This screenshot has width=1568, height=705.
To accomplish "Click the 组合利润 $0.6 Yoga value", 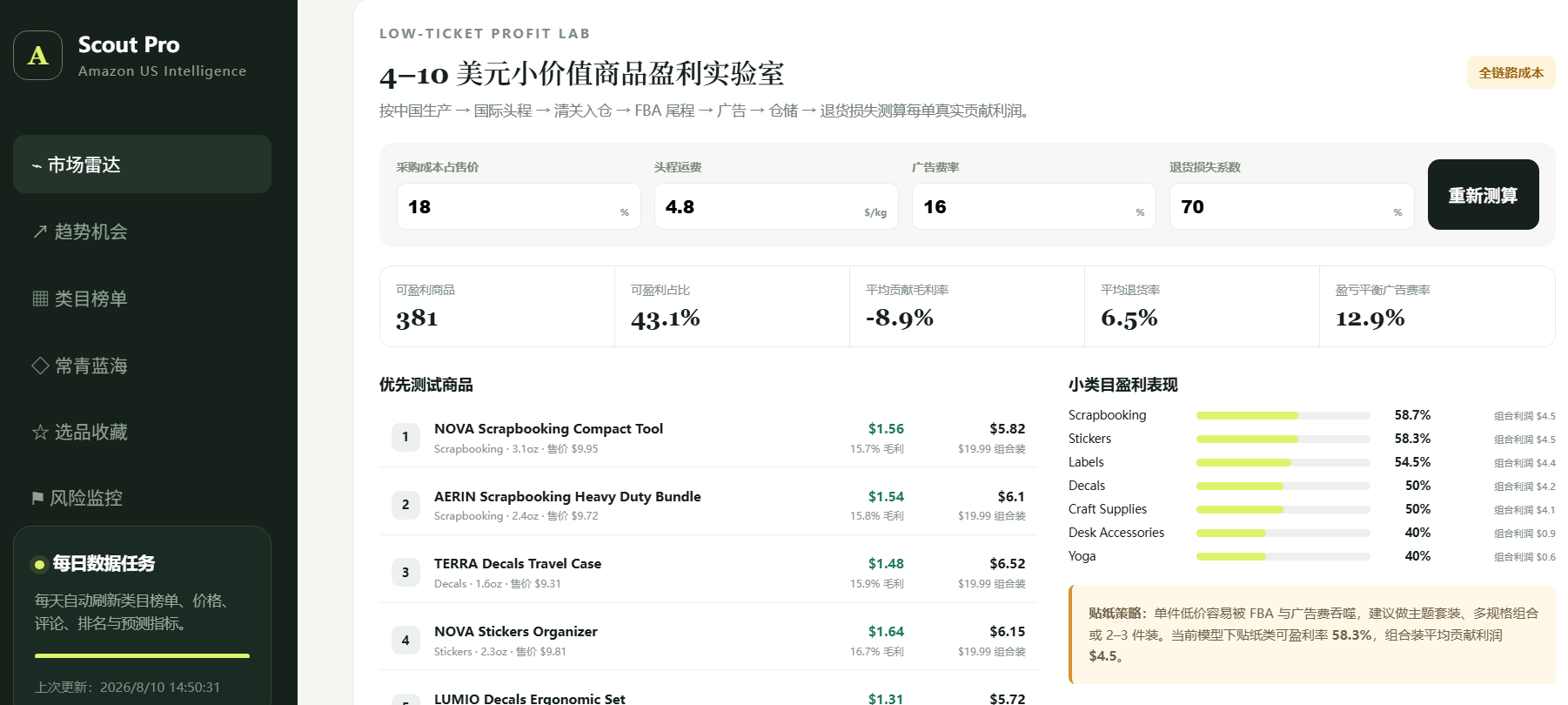I will pos(1524,557).
